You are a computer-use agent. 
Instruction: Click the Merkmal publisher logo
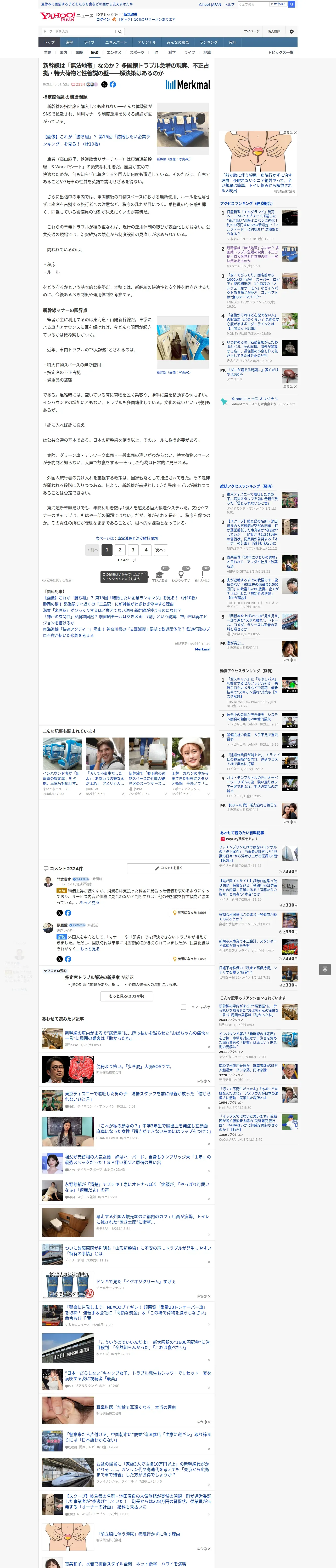click(188, 85)
